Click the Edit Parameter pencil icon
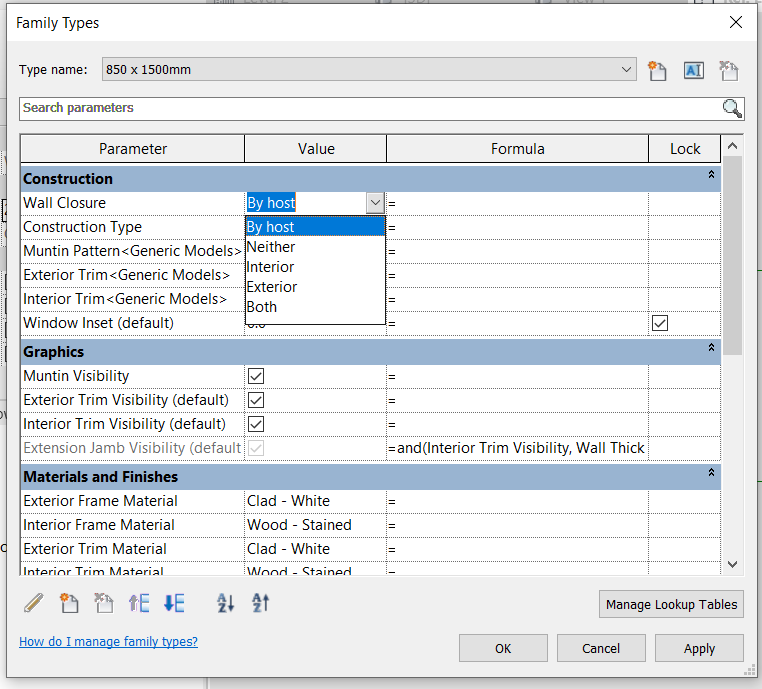The height and width of the screenshot is (689, 762). point(34,603)
